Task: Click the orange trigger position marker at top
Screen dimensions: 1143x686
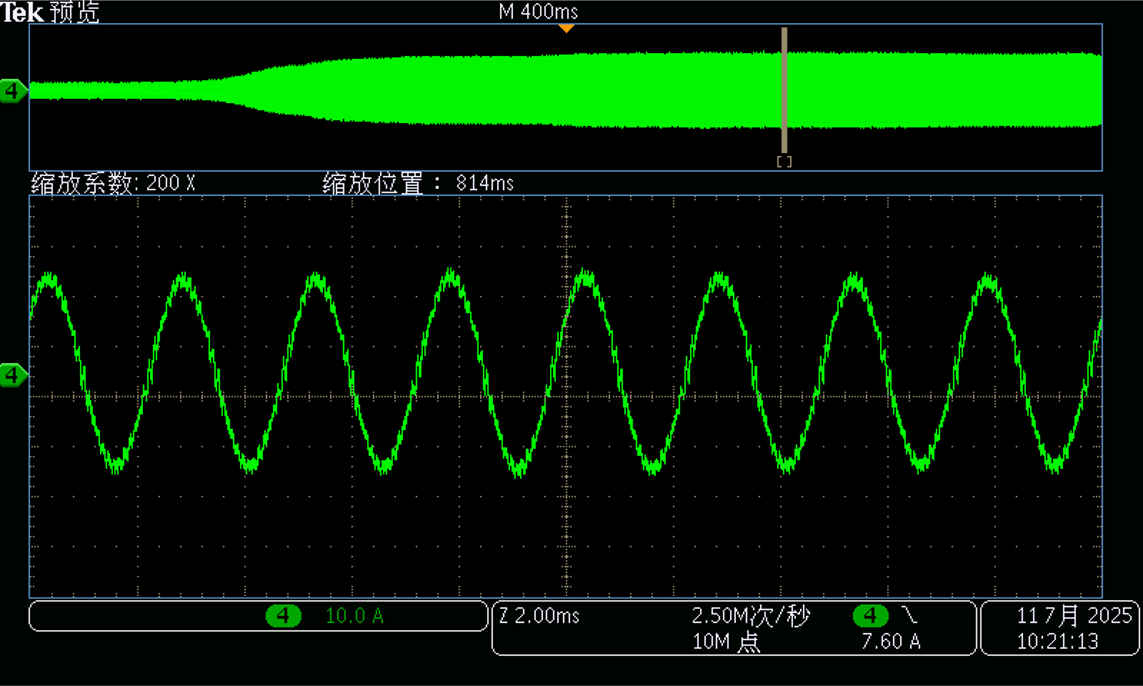Action: tap(566, 28)
